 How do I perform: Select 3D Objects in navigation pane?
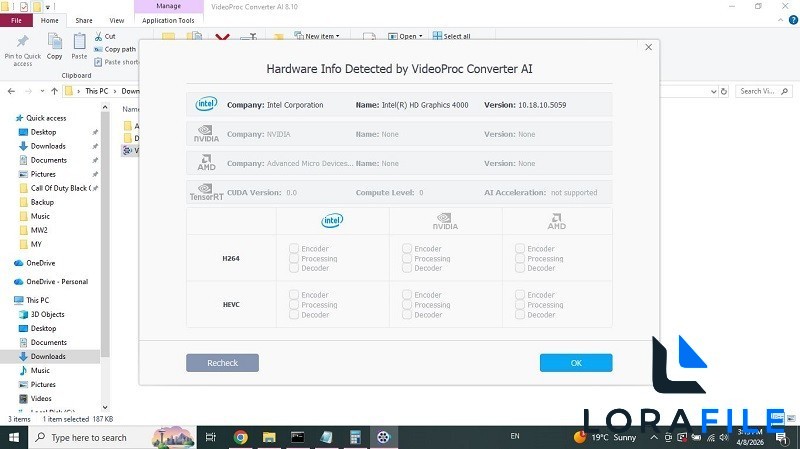tap(42, 314)
